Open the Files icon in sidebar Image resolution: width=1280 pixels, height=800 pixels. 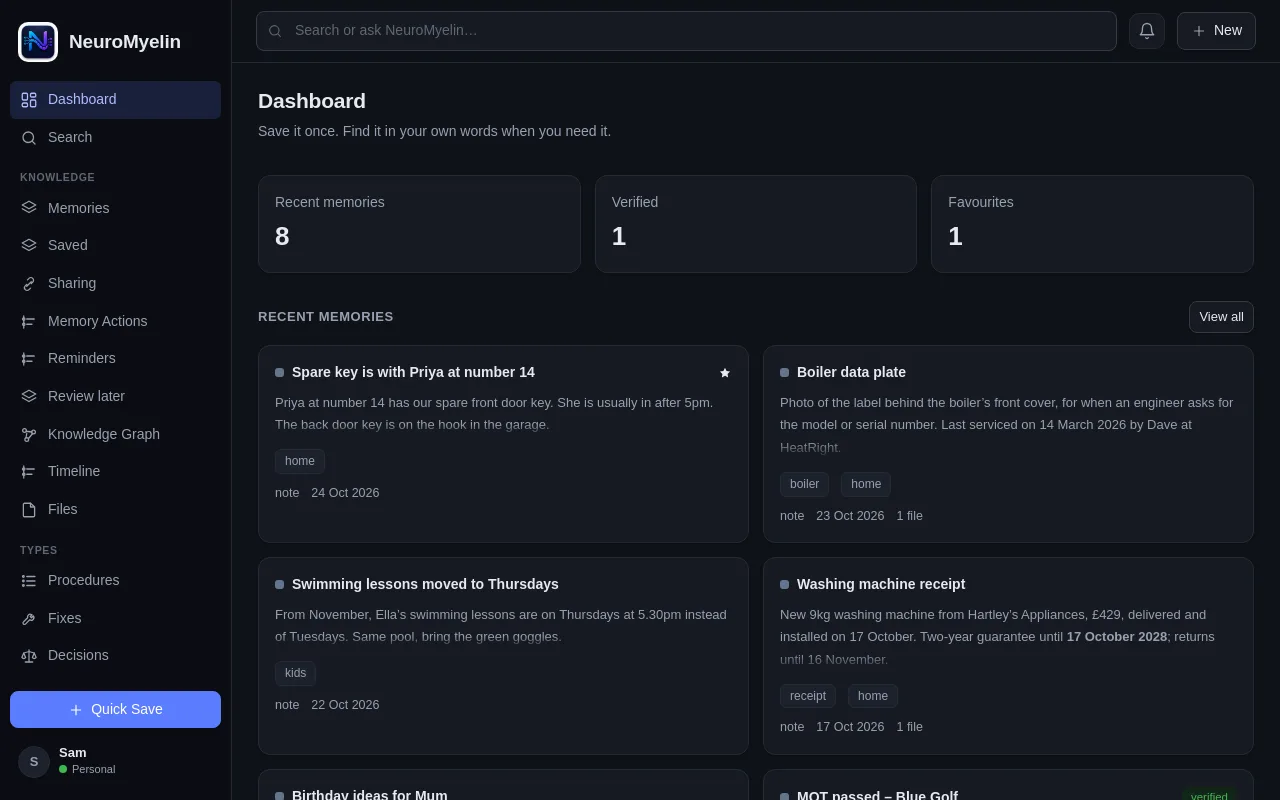[29, 510]
